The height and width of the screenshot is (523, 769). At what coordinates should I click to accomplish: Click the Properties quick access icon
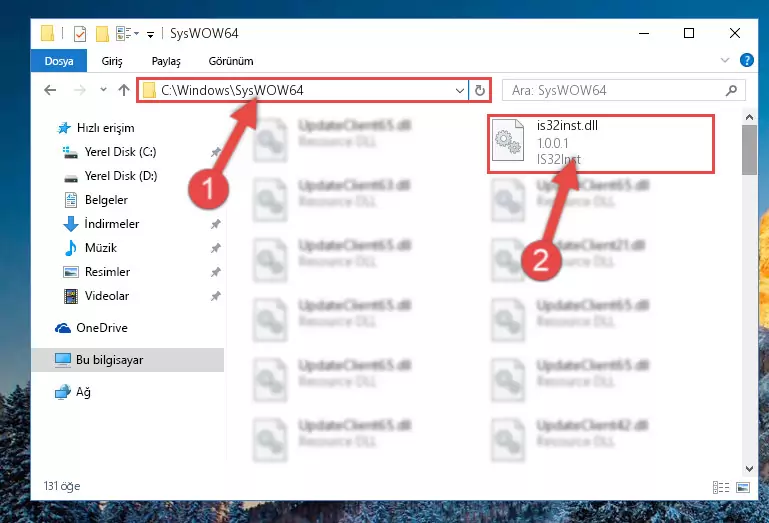(x=79, y=33)
